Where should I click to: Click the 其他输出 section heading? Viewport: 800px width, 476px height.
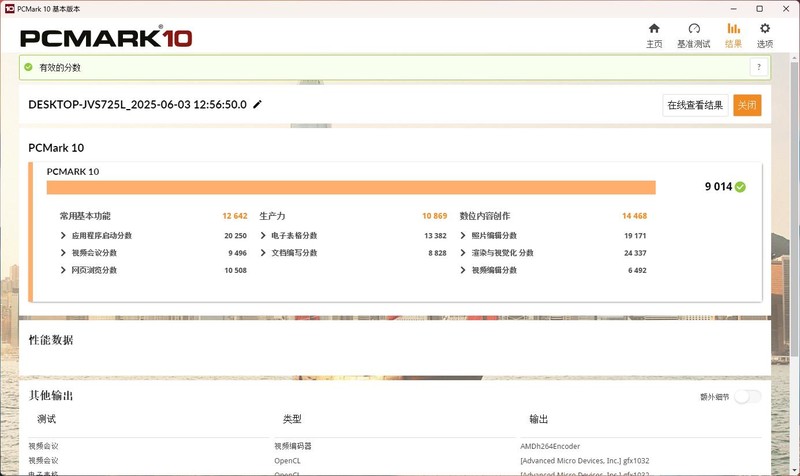point(51,395)
